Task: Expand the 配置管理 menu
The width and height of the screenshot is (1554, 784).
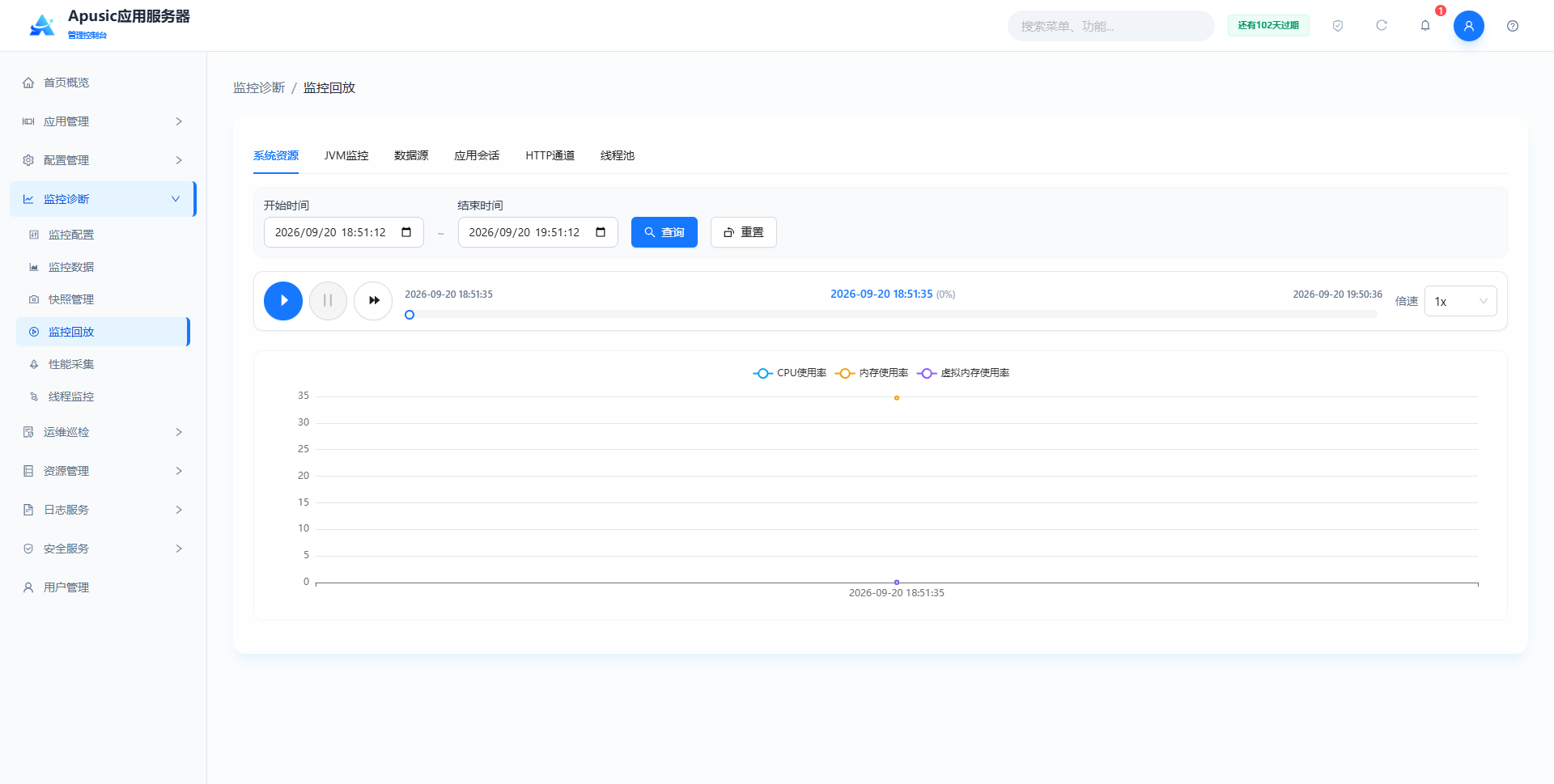Action: coord(103,160)
